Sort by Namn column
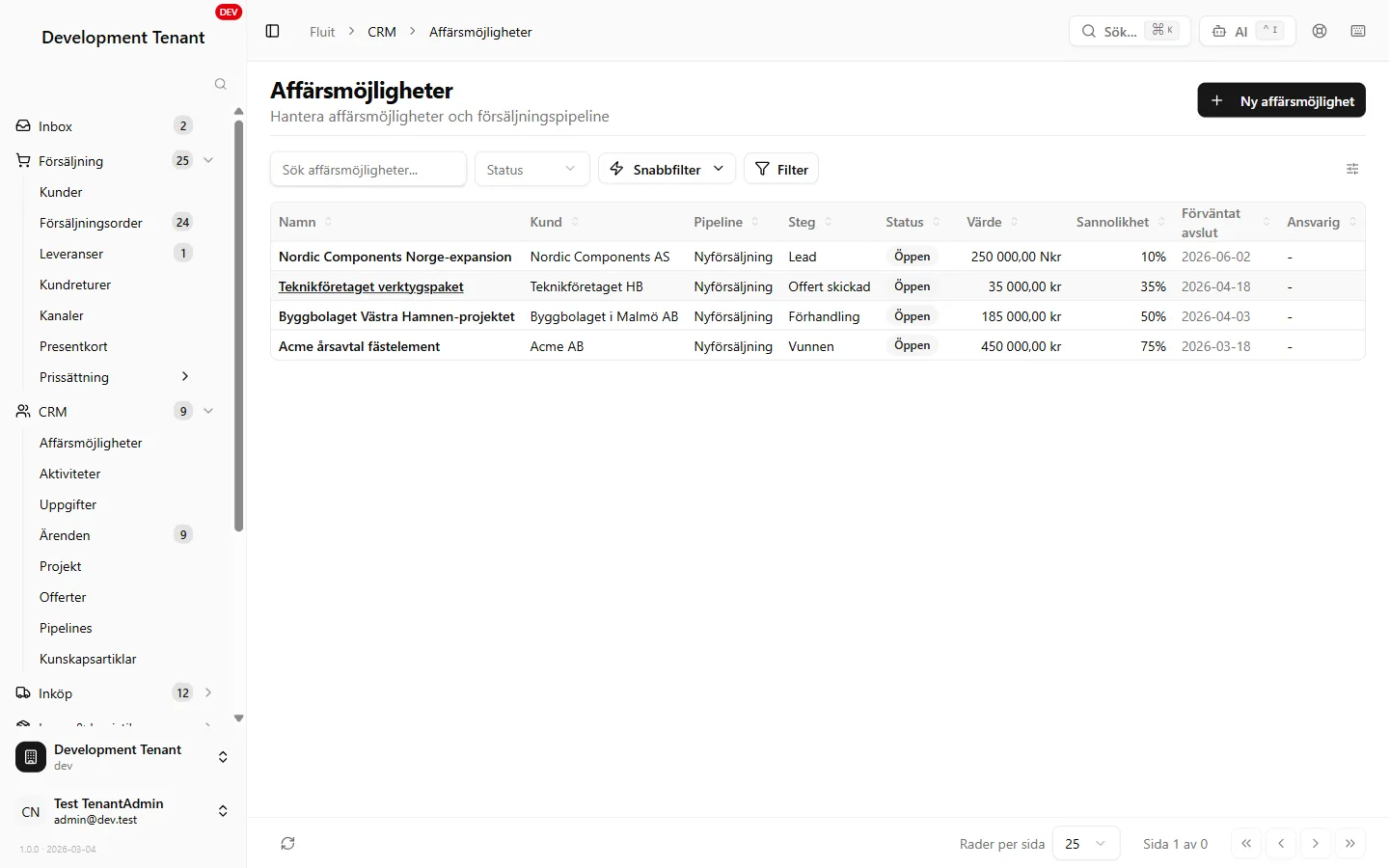1389x868 pixels. coord(306,222)
